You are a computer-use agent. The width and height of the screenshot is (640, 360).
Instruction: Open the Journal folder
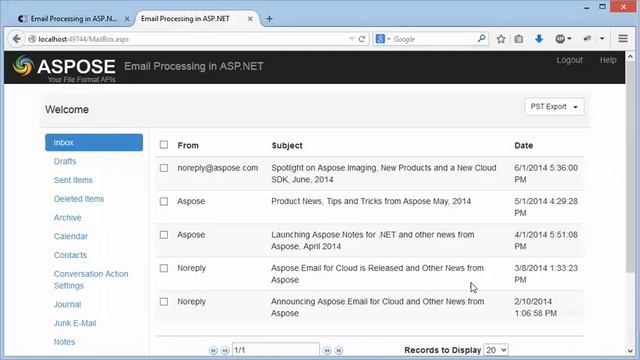pyautogui.click(x=67, y=304)
